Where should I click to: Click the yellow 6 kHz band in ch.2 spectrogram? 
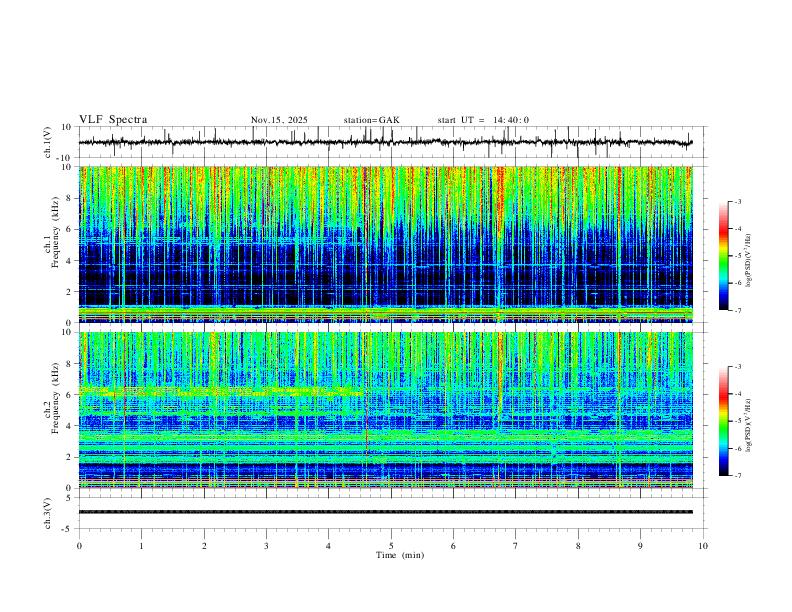[x=220, y=391]
